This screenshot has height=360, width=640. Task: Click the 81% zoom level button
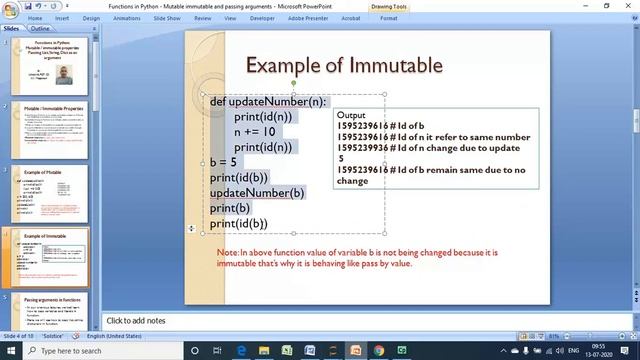[554, 336]
